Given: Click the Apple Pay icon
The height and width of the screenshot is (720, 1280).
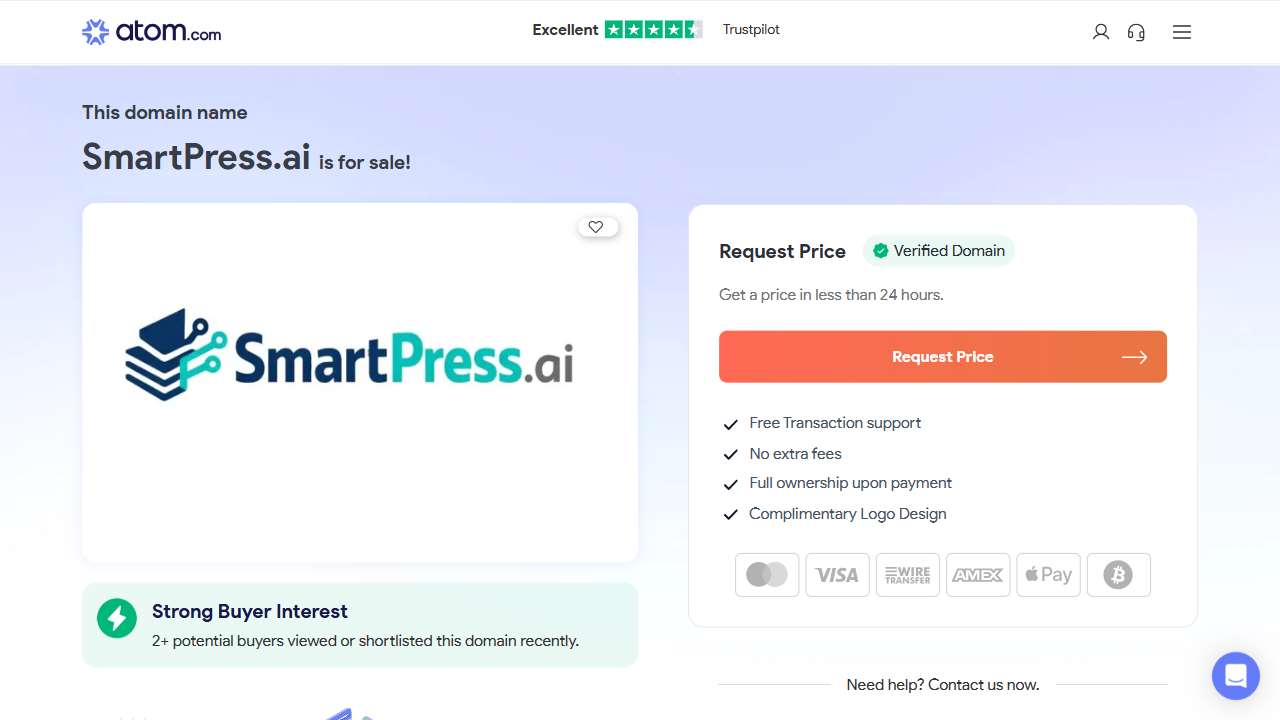Looking at the screenshot, I should 1048,574.
